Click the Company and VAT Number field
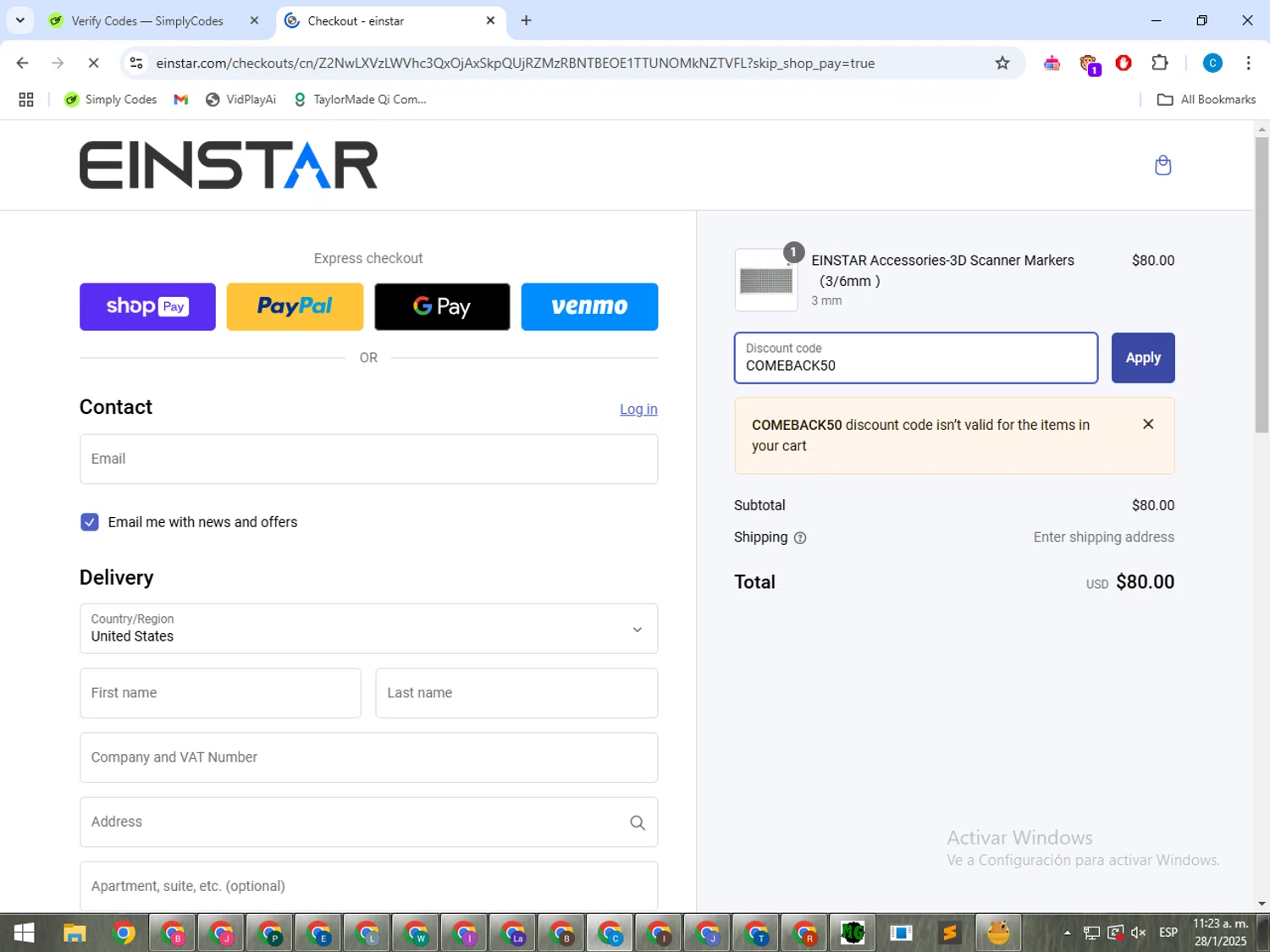The width and height of the screenshot is (1270, 952). pyautogui.click(x=368, y=757)
